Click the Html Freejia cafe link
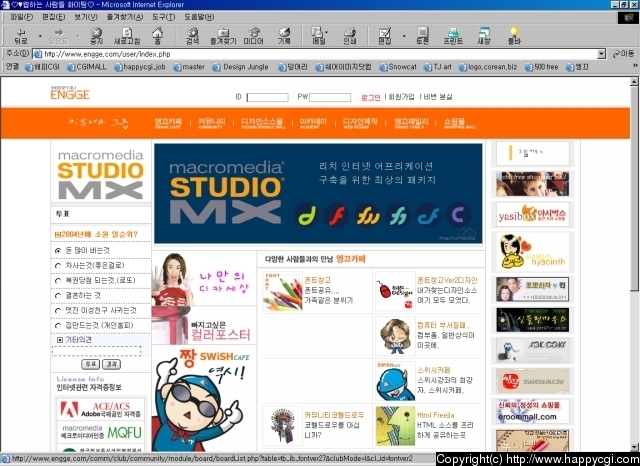Image resolution: width=640 pixels, height=466 pixels. point(436,415)
